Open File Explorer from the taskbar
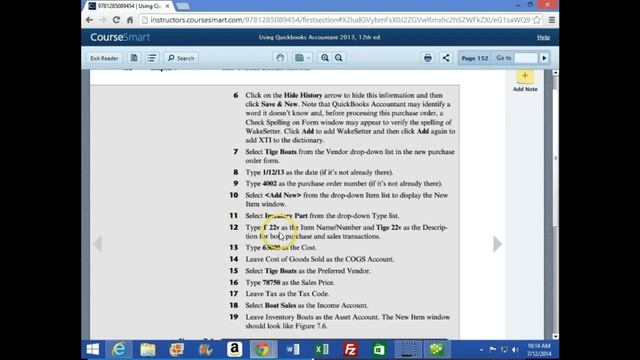Screen dimensions: 640x360 (x=148, y=349)
